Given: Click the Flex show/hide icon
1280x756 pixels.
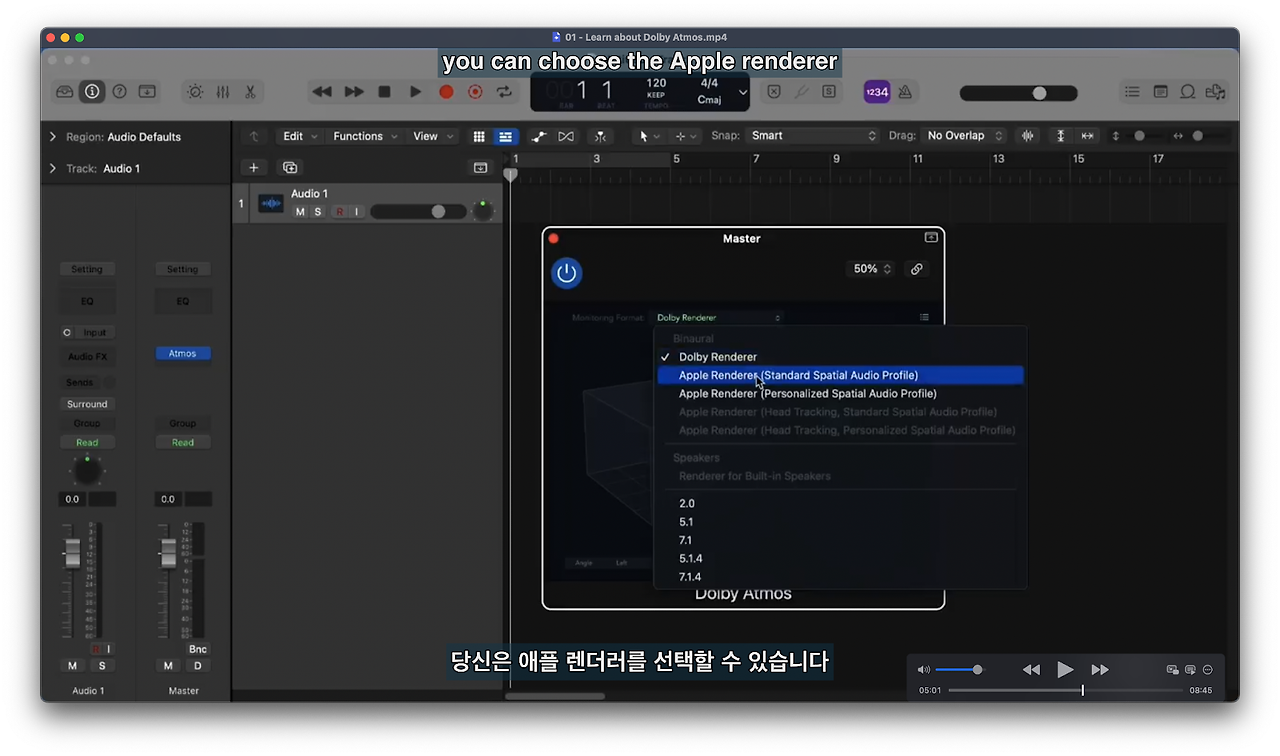Looking at the screenshot, I should 566,136.
